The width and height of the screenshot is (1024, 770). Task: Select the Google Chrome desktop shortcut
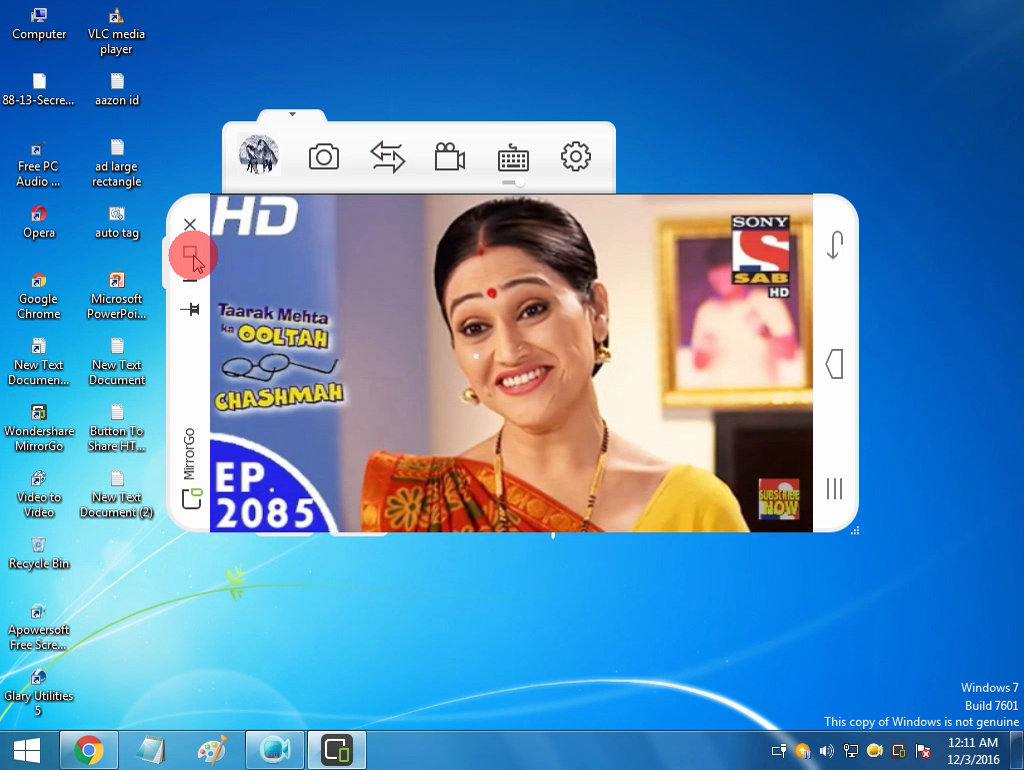pos(39,297)
